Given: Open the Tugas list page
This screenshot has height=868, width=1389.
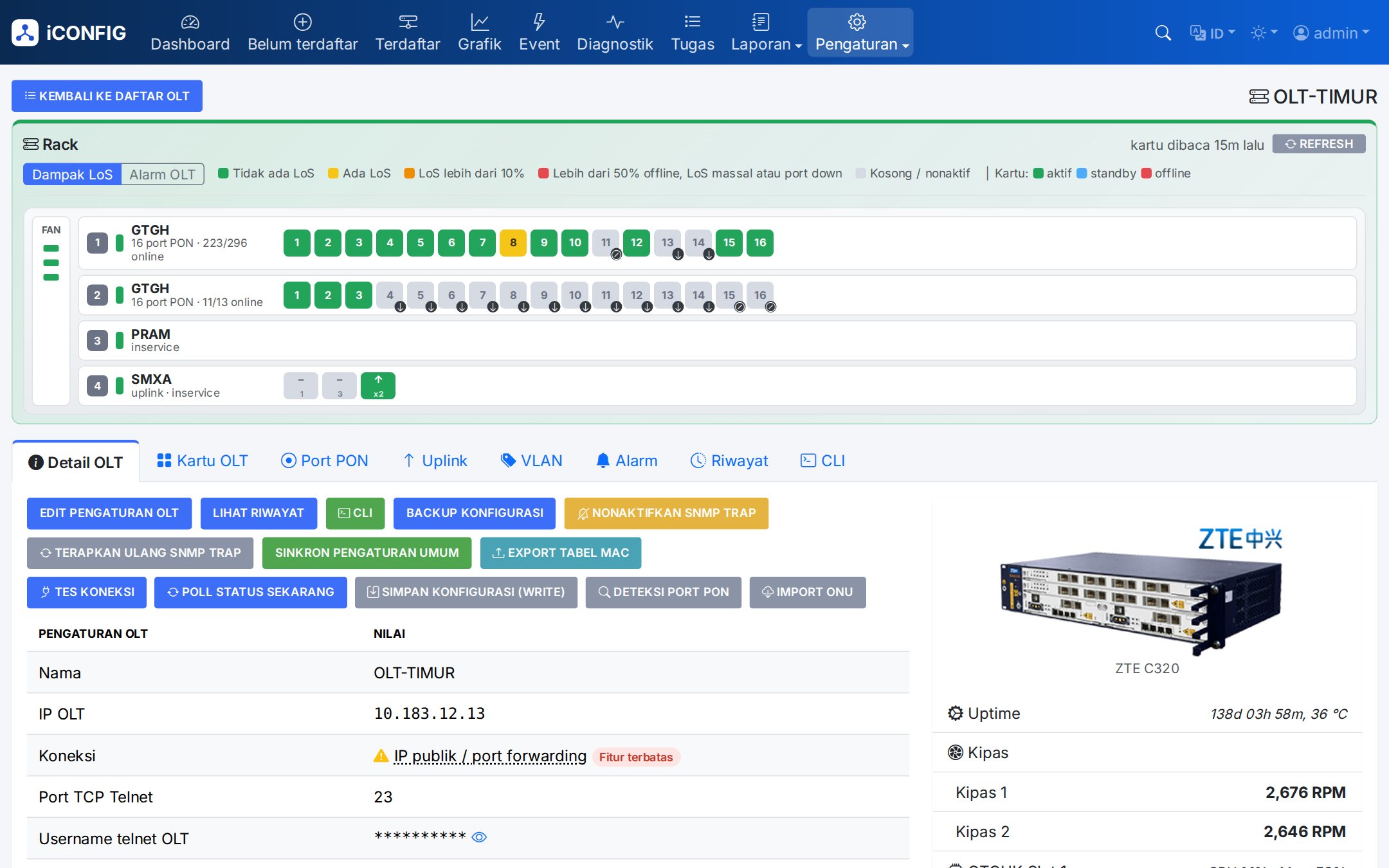Looking at the screenshot, I should coord(693,32).
